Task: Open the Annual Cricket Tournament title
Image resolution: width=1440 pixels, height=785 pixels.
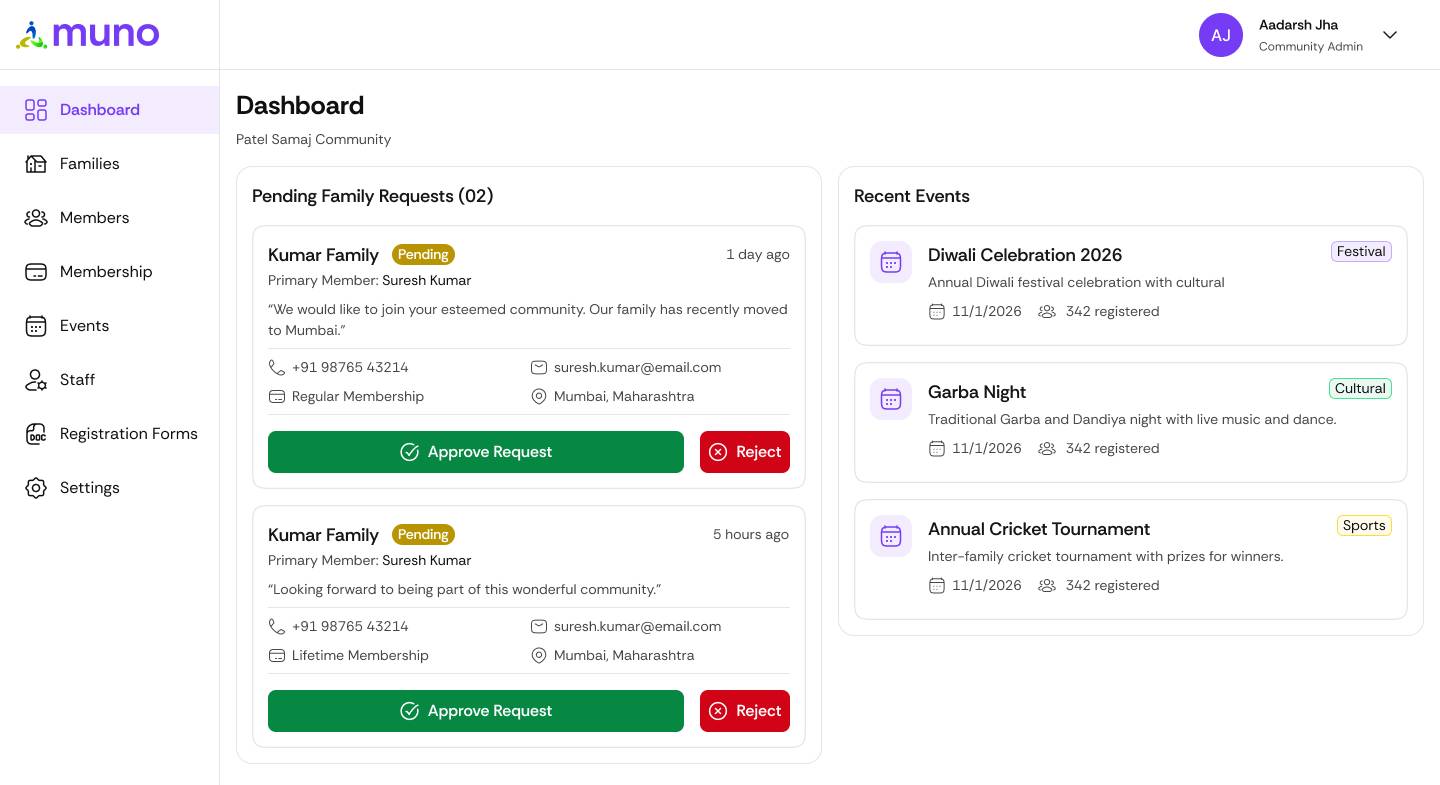Action: [x=1039, y=529]
